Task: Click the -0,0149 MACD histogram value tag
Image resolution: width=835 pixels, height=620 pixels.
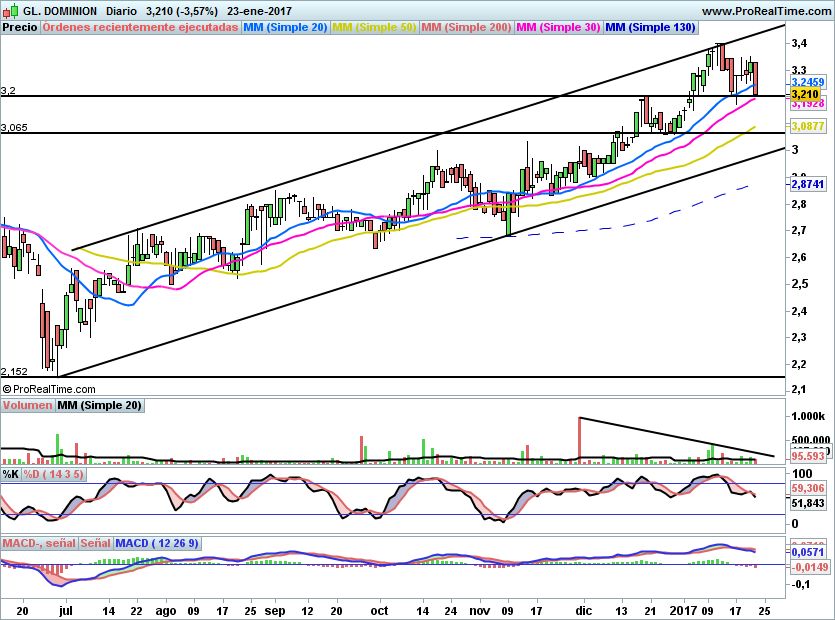Action: [x=809, y=567]
